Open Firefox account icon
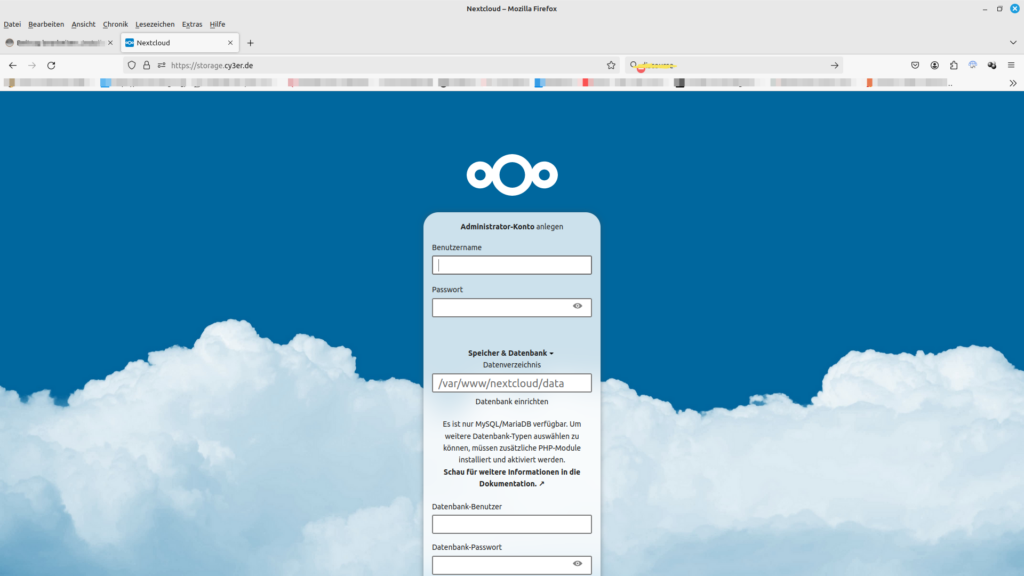 pos(935,65)
